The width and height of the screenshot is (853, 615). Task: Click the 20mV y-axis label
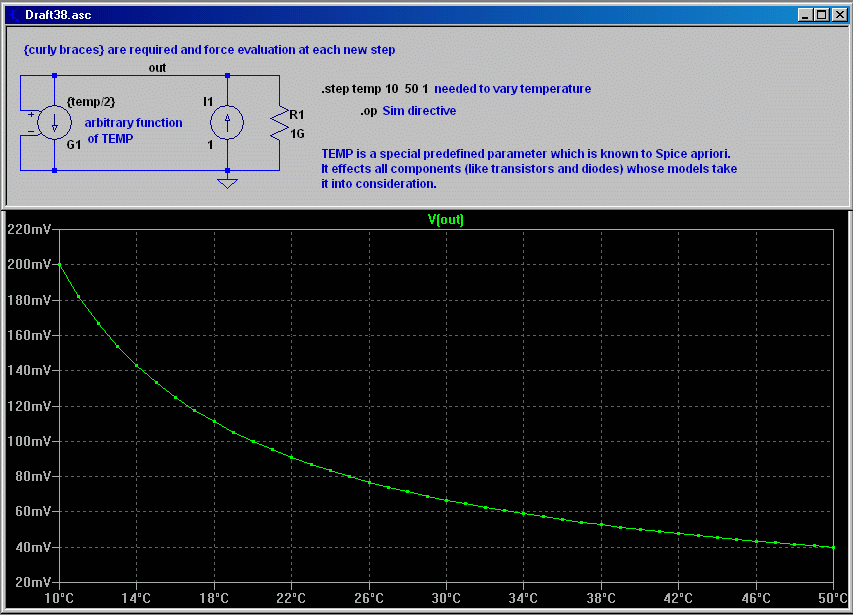[x=32, y=582]
